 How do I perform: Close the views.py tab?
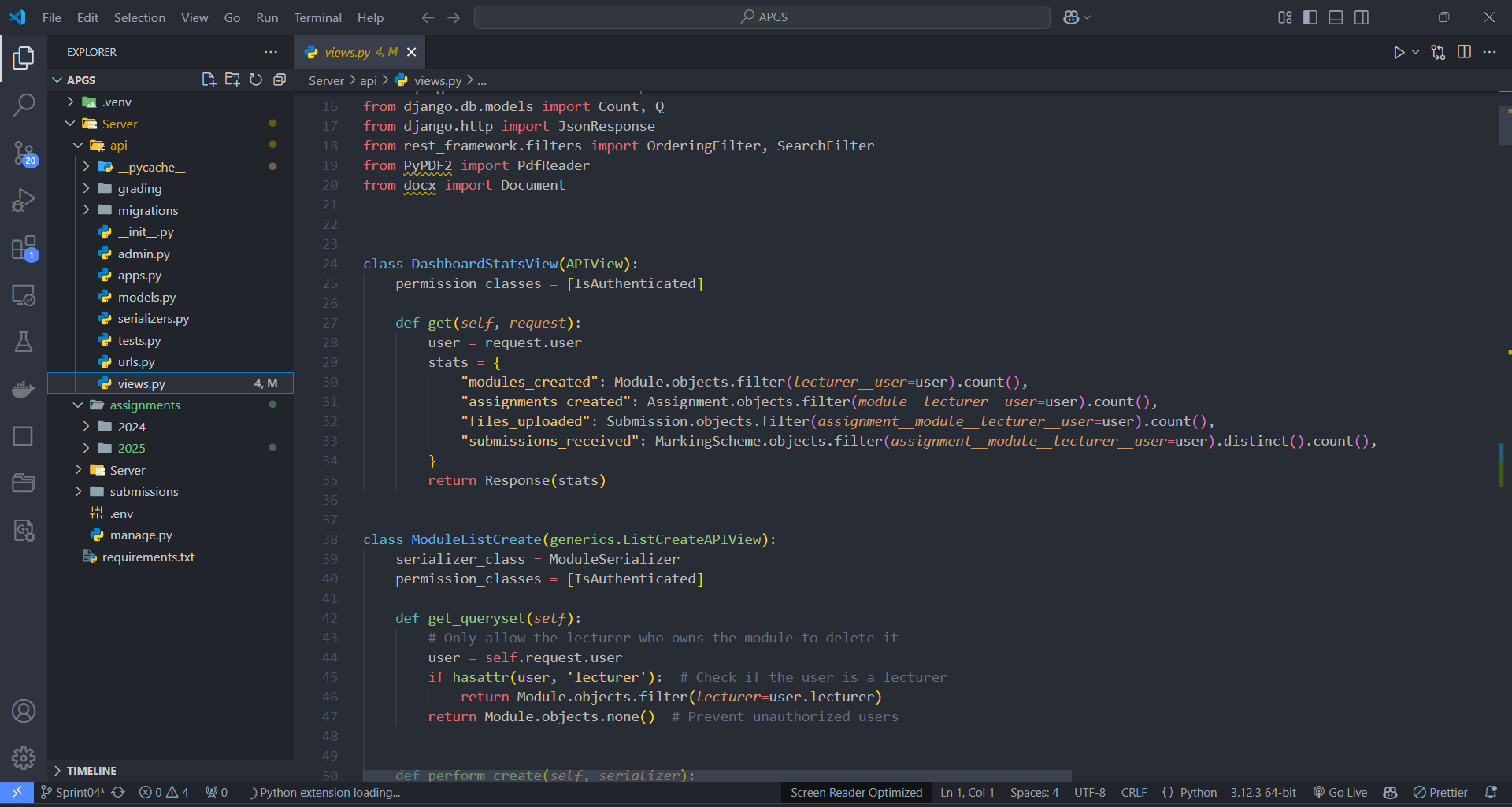point(411,52)
